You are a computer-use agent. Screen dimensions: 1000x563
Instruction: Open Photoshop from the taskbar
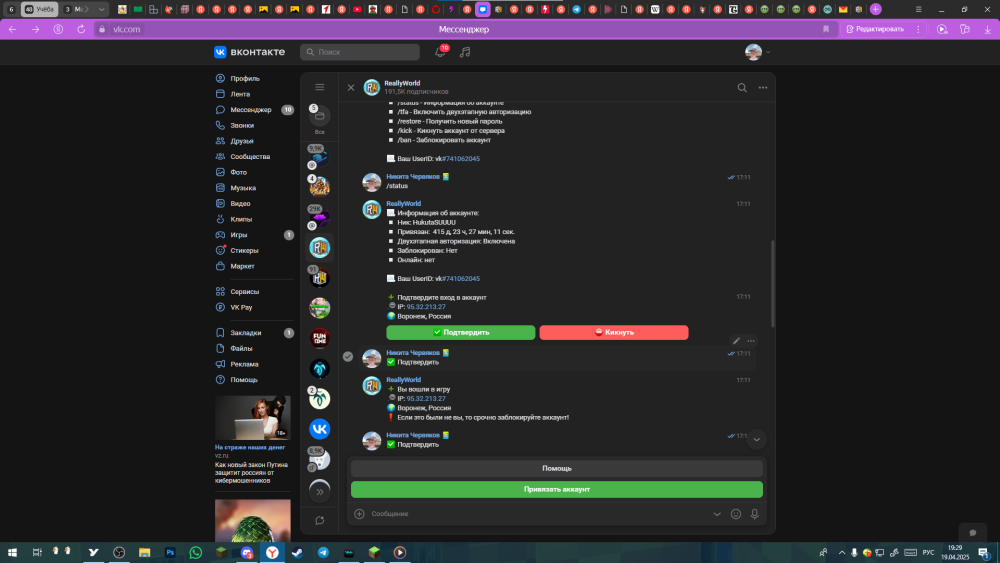pos(170,552)
